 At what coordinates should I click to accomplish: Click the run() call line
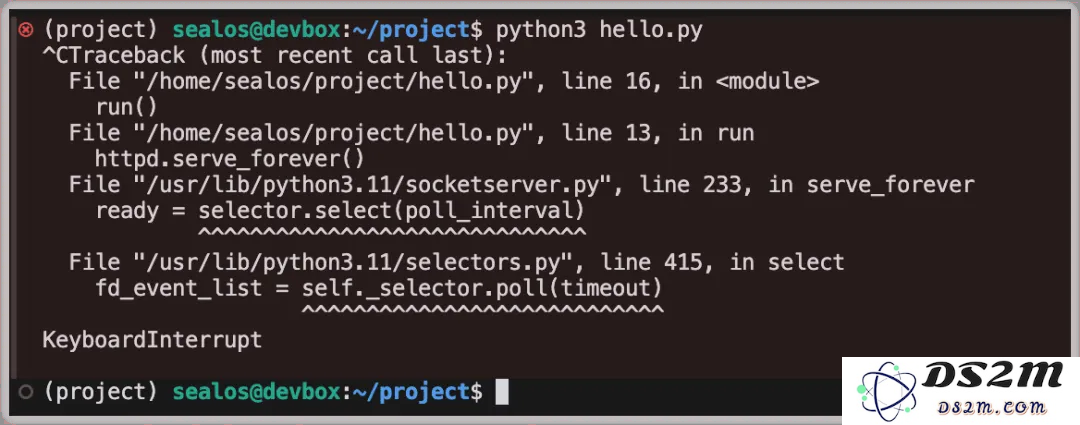(x=127, y=107)
